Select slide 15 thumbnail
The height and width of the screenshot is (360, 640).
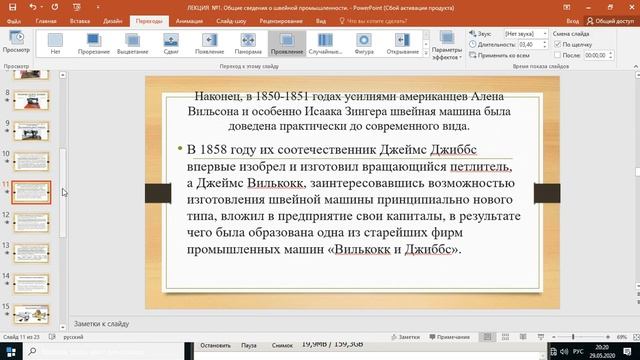point(31,315)
